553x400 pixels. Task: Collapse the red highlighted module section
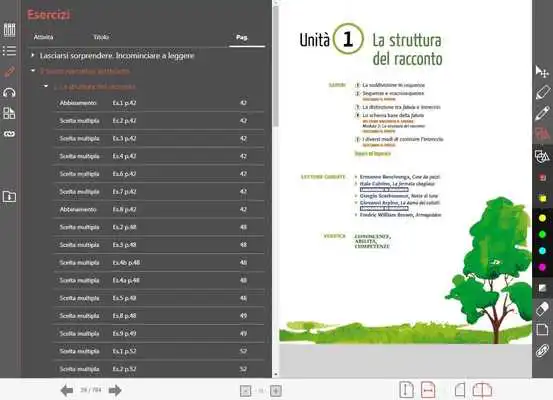coord(33,71)
